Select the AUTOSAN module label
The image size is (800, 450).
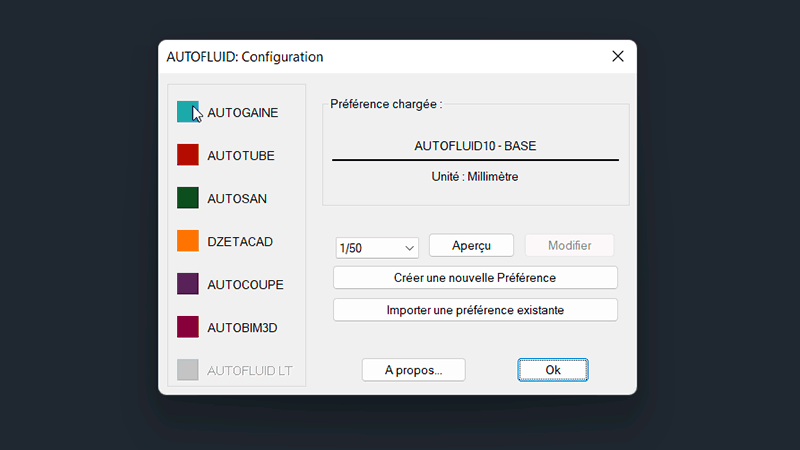237,198
